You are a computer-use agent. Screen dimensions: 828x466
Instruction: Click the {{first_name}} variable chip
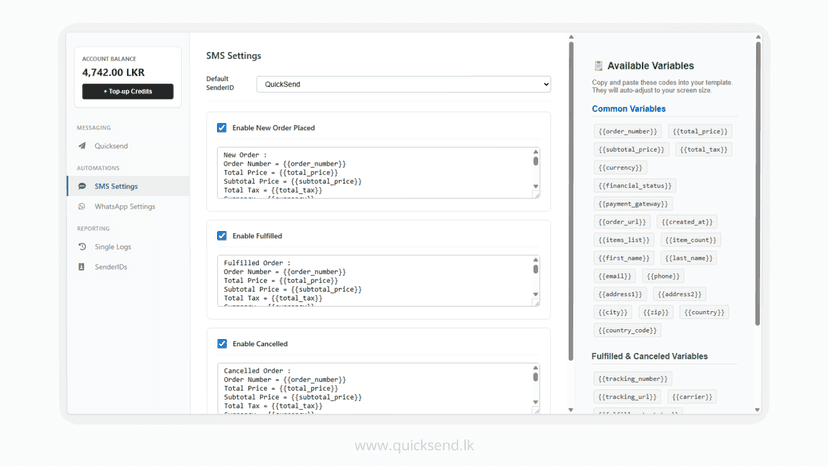[x=624, y=258]
